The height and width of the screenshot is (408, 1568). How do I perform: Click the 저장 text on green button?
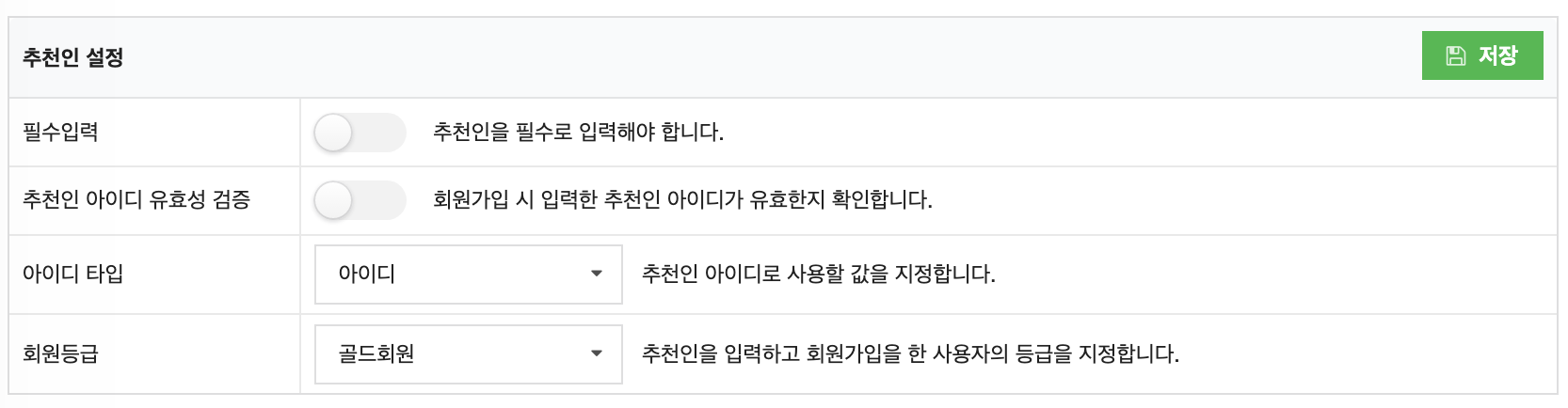[x=1497, y=56]
